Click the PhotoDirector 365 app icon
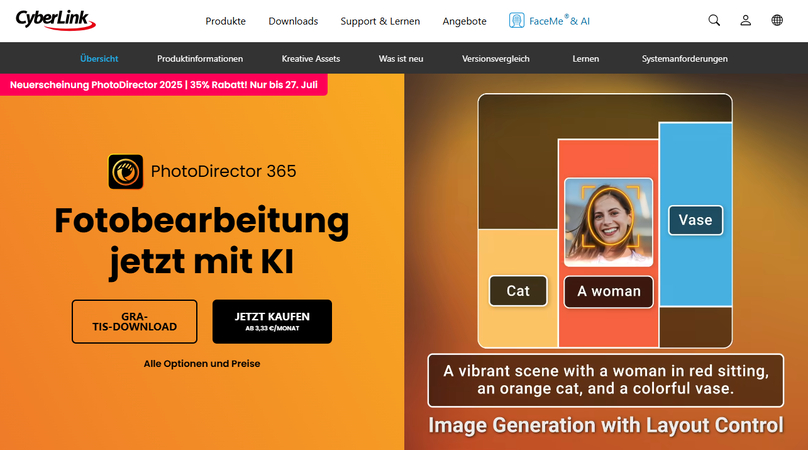This screenshot has height=450, width=808. 125,172
